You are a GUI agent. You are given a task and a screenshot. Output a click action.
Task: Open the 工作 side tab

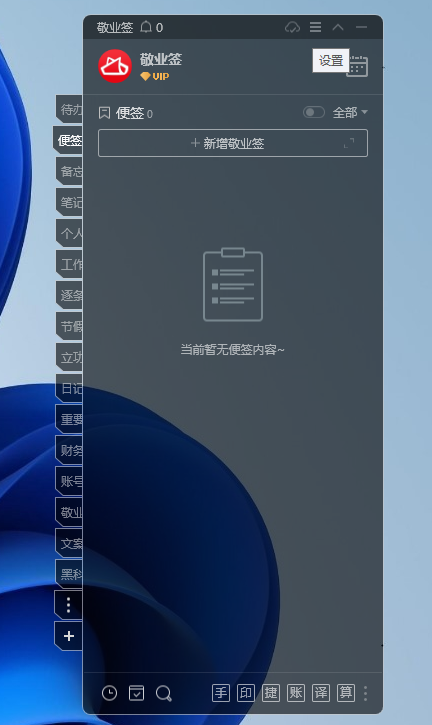(x=69, y=264)
